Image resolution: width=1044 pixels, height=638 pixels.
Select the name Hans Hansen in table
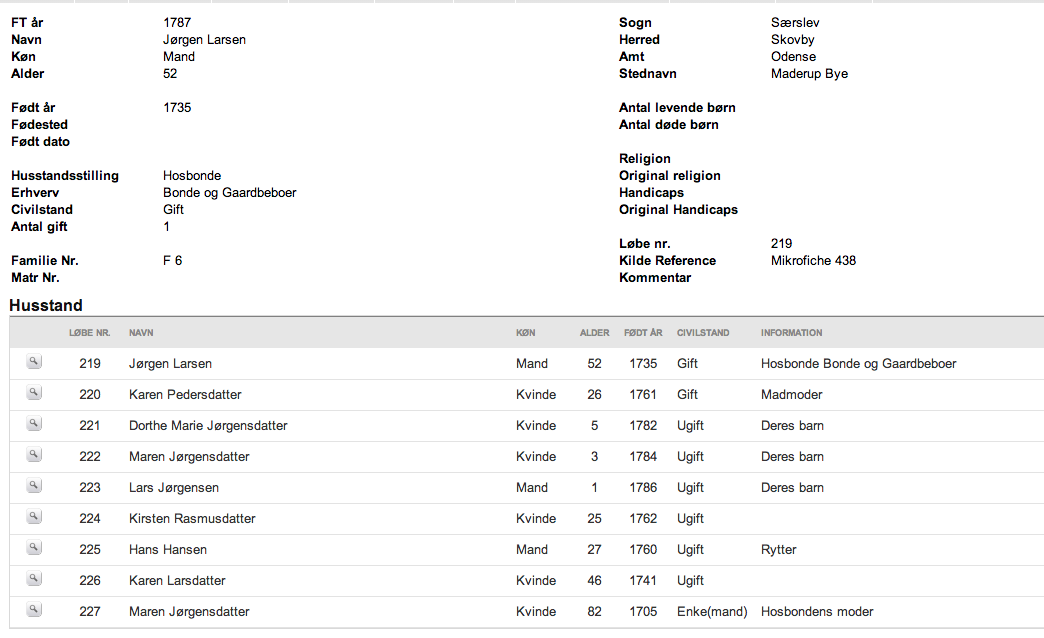tap(168, 549)
